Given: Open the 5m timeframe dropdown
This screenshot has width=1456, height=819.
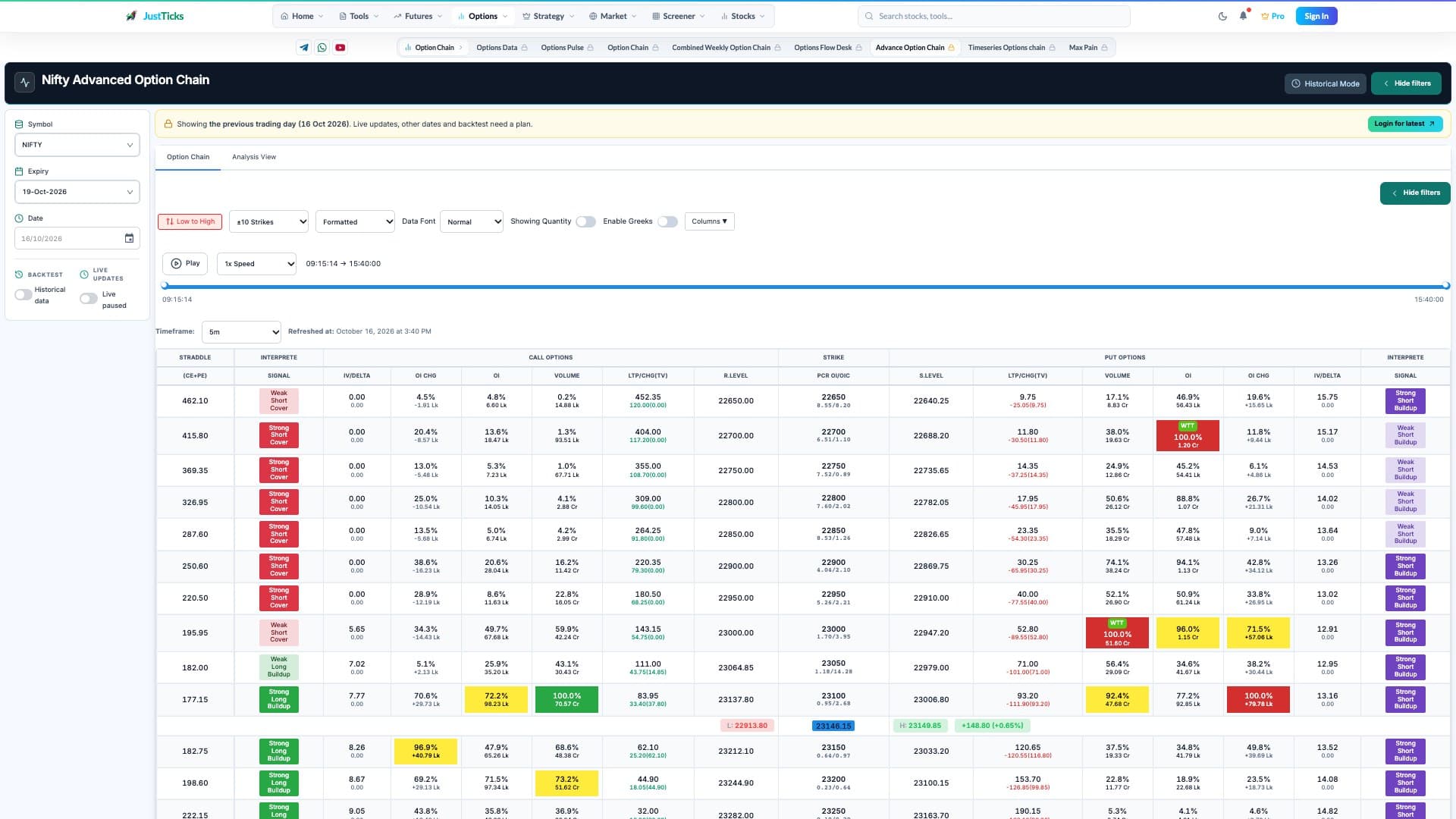Looking at the screenshot, I should 241,331.
